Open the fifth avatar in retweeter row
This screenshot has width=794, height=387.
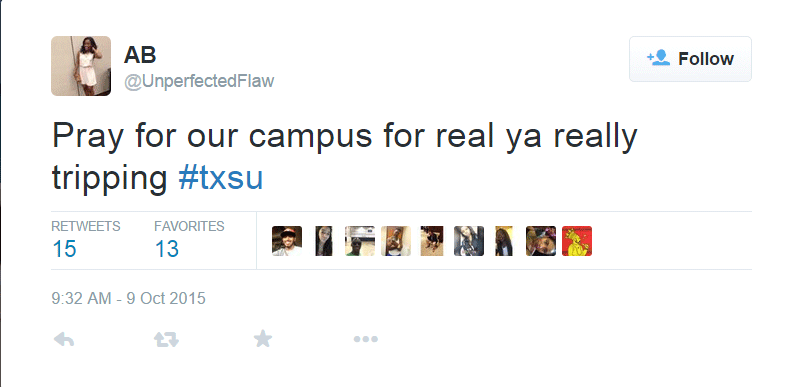point(432,241)
